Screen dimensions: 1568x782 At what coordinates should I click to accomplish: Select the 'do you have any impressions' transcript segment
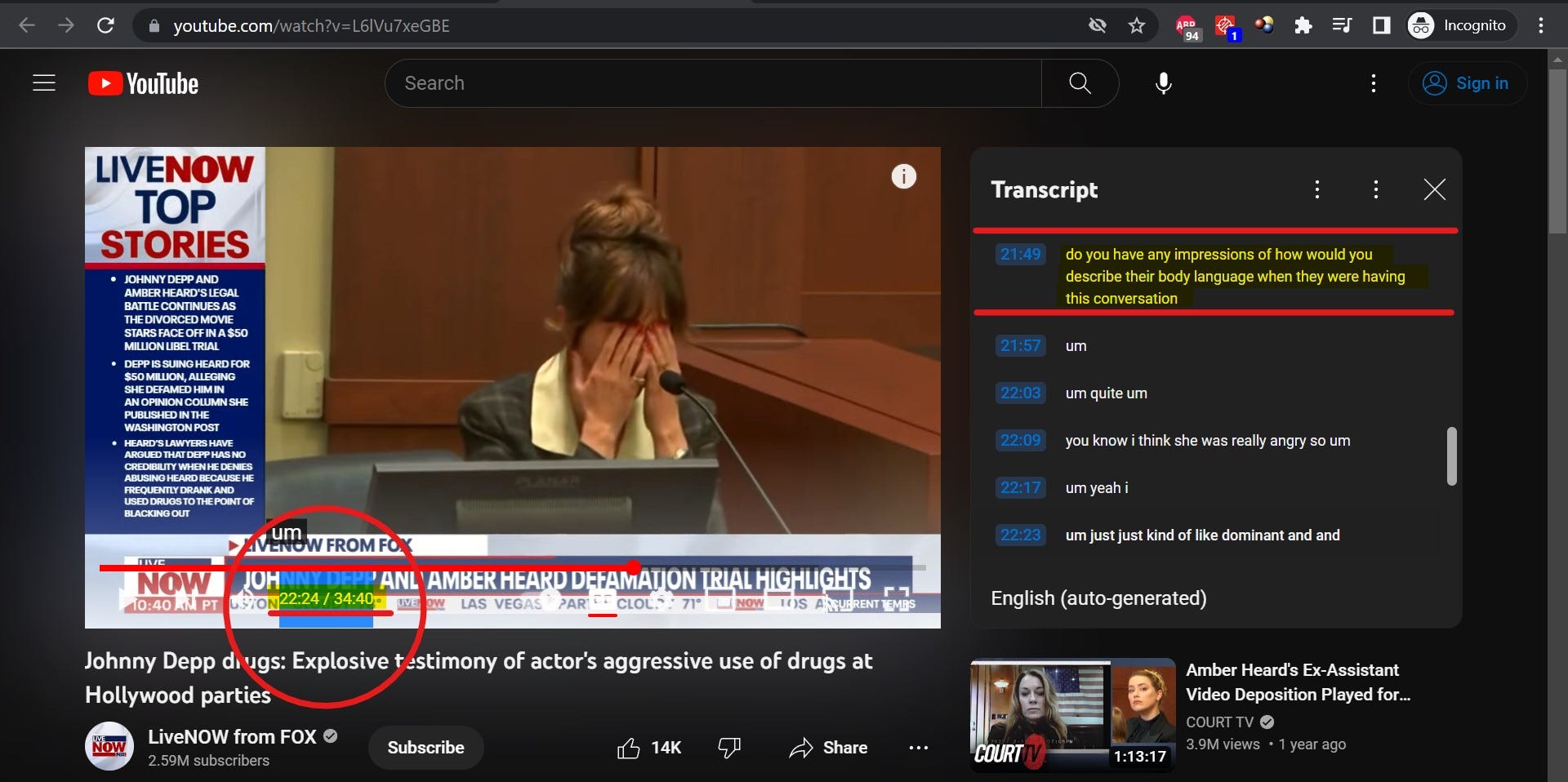1235,276
